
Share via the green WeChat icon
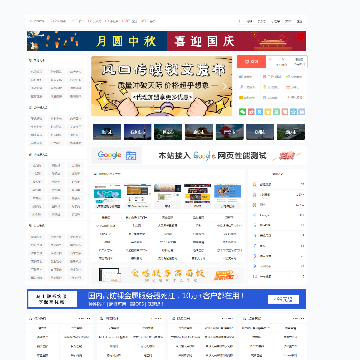point(243,112)
